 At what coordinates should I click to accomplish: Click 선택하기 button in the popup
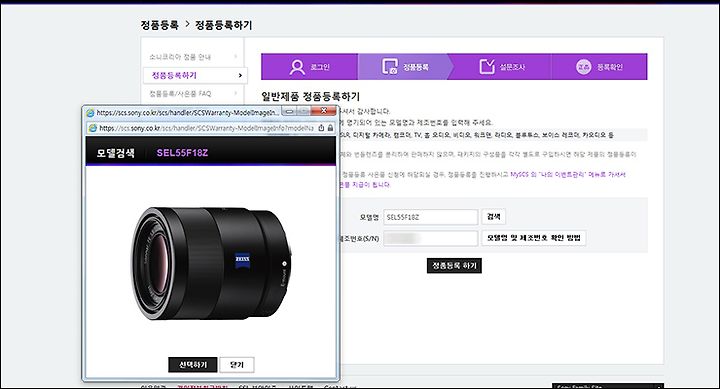click(x=193, y=365)
